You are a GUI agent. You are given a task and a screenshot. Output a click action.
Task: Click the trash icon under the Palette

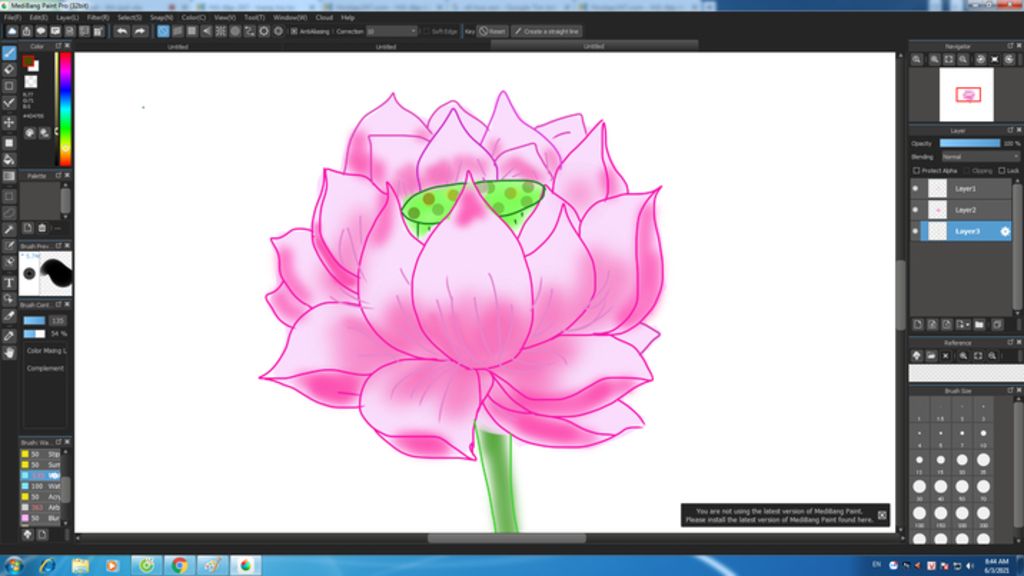pos(42,228)
